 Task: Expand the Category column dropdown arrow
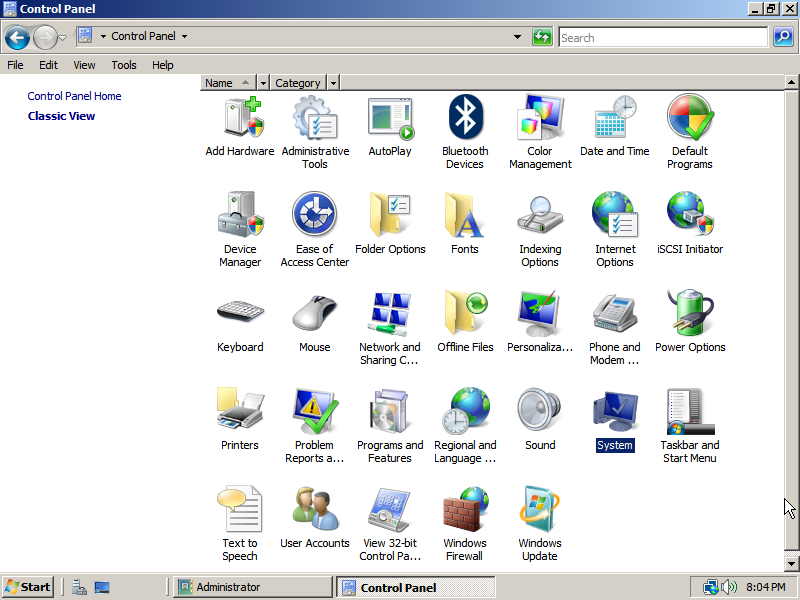pyautogui.click(x=333, y=83)
